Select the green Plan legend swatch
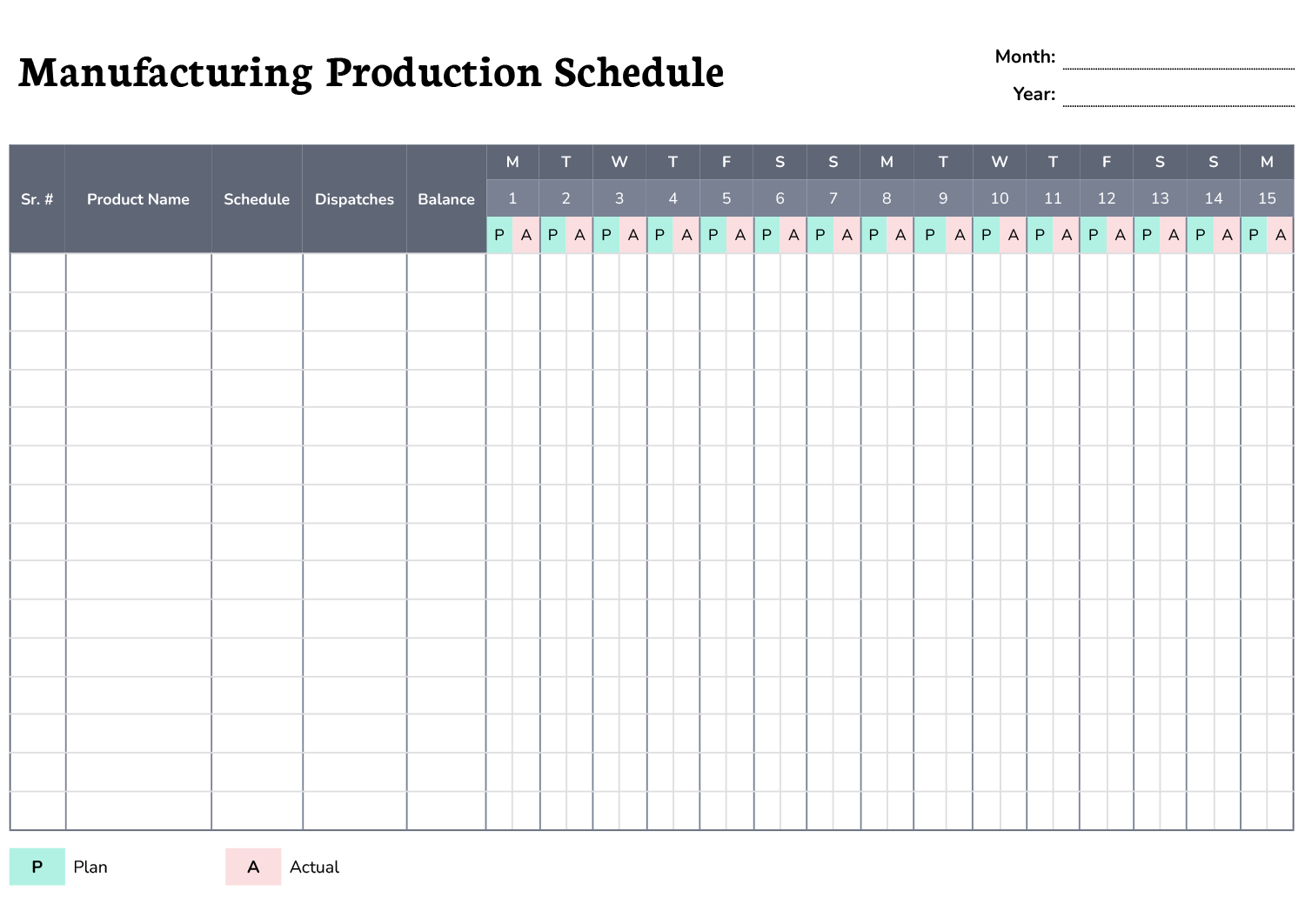Viewport: 1305px width, 924px height. 37,867
